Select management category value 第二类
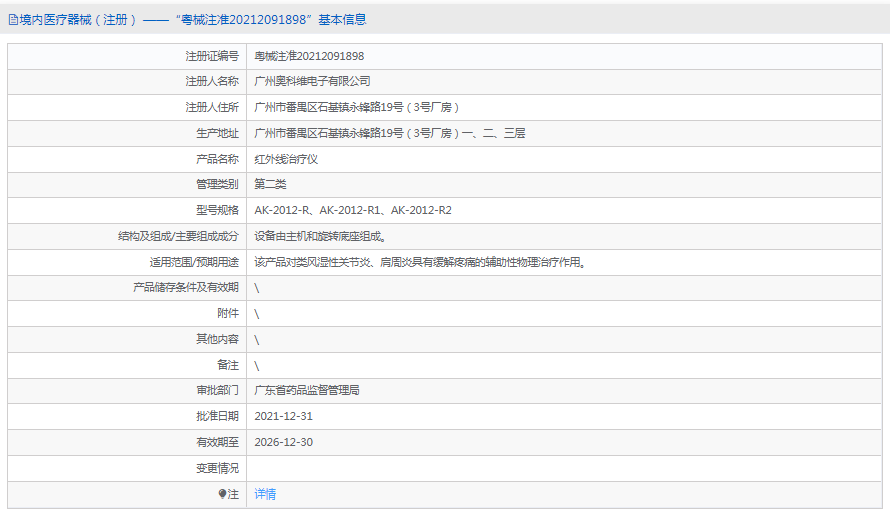The image size is (890, 515). pyautogui.click(x=270, y=184)
